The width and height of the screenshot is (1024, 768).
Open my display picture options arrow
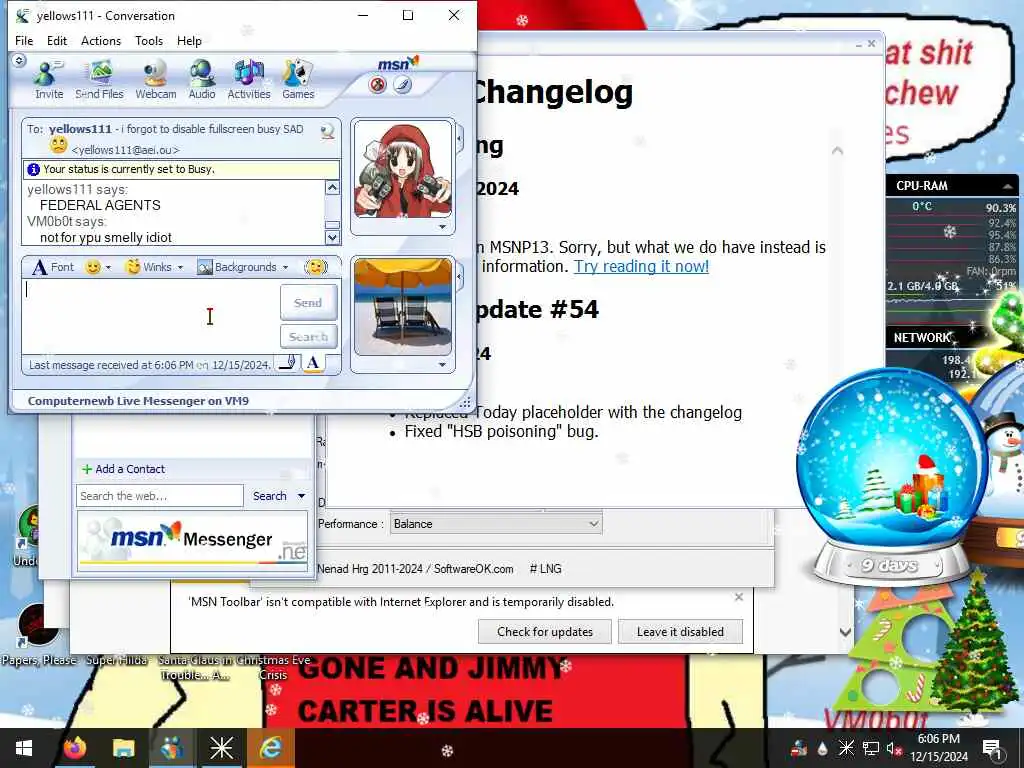click(443, 365)
